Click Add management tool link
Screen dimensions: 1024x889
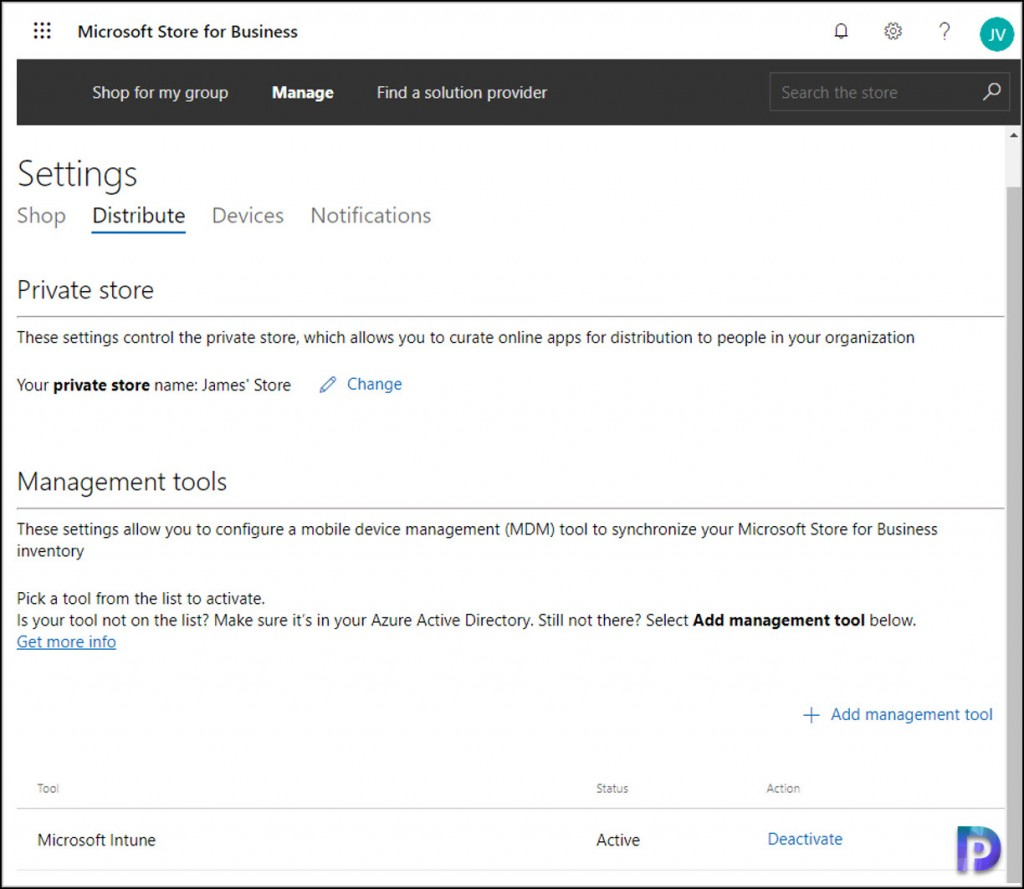click(x=911, y=715)
